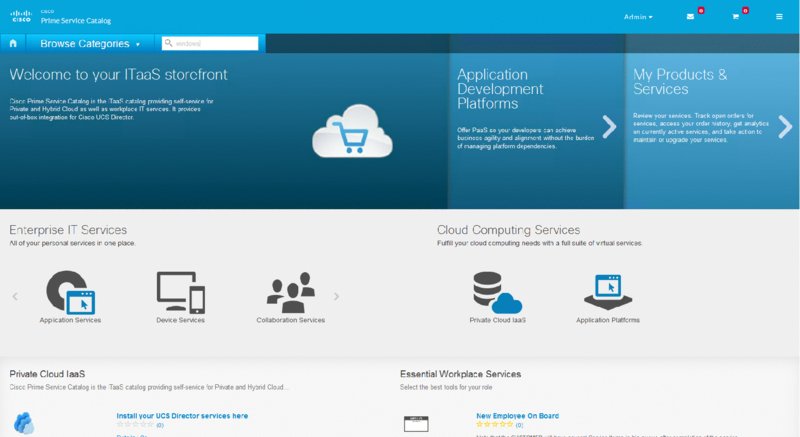Open the messages envelope icon
This screenshot has width=800, height=437.
[x=690, y=17]
